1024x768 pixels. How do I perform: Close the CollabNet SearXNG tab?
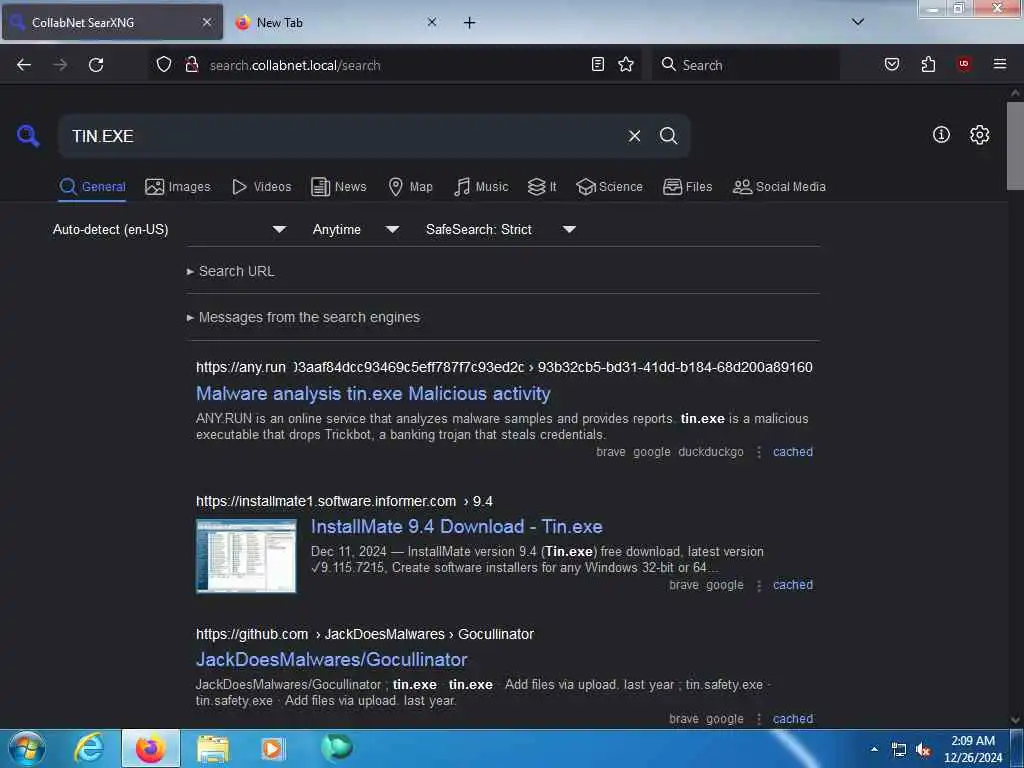click(206, 22)
